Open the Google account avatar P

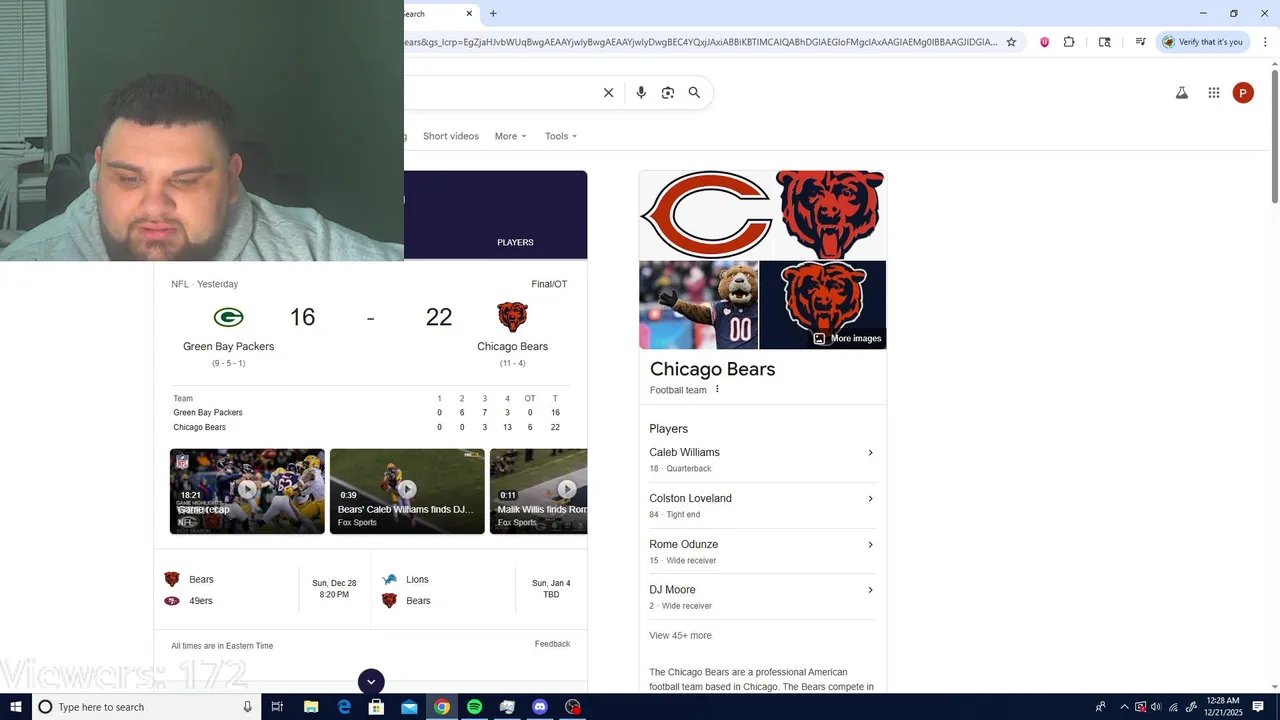[x=1243, y=93]
